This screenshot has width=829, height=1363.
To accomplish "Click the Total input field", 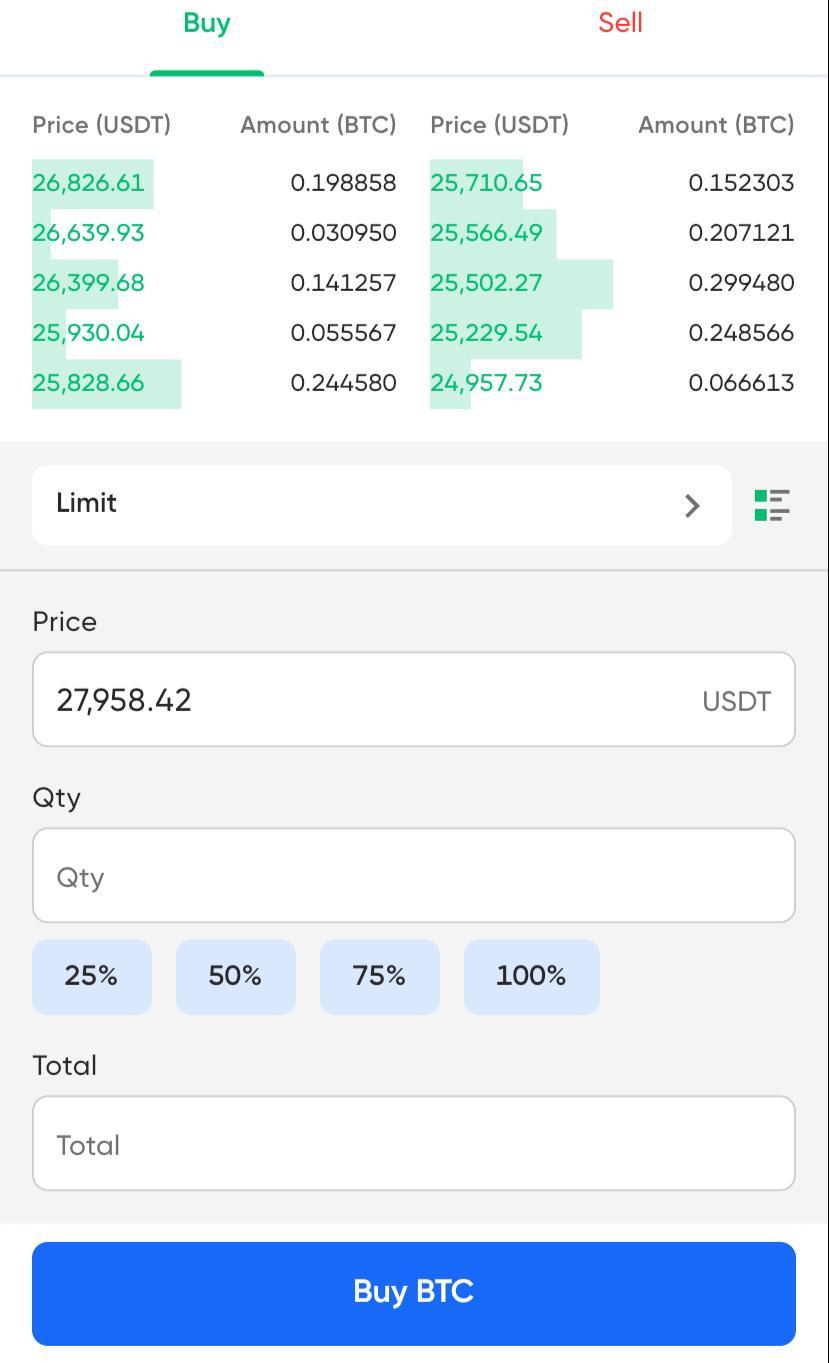I will click(413, 1144).
